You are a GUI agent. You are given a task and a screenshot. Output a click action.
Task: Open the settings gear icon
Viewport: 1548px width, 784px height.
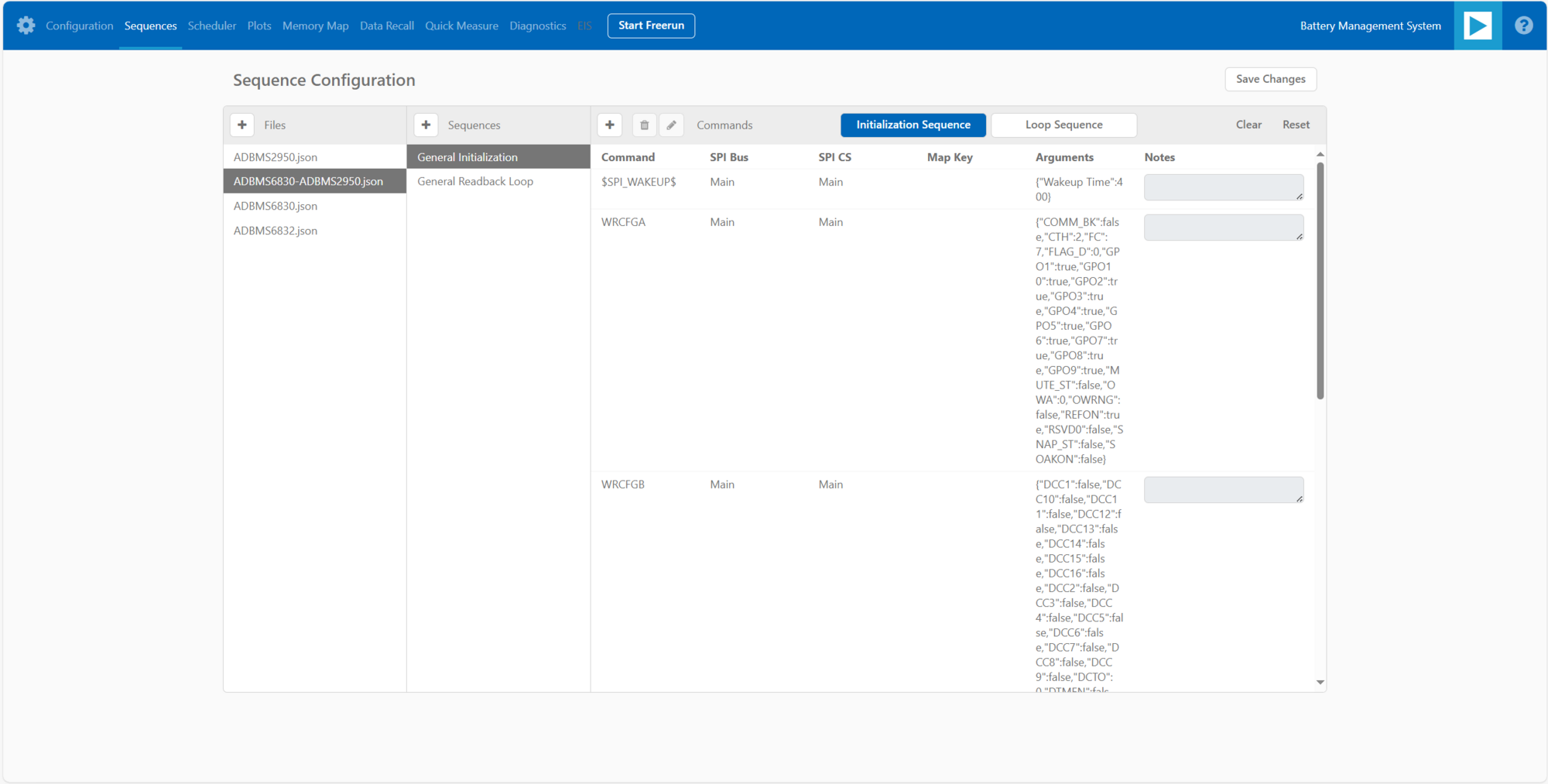click(x=26, y=26)
